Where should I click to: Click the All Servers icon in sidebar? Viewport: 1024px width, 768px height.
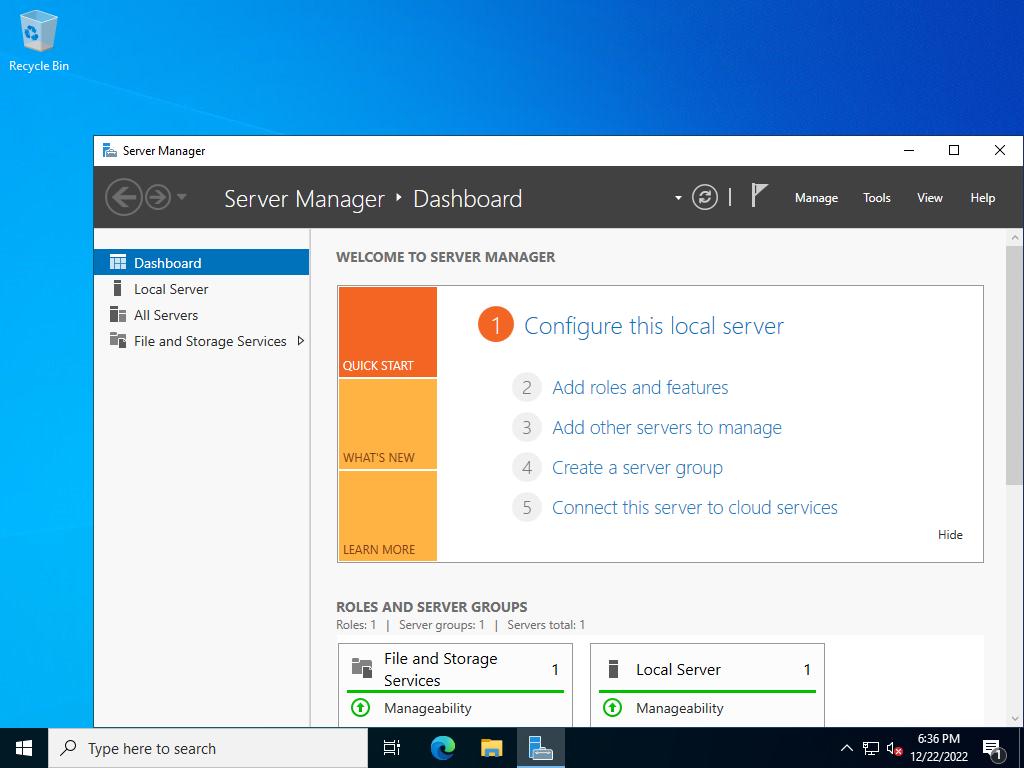coord(118,314)
